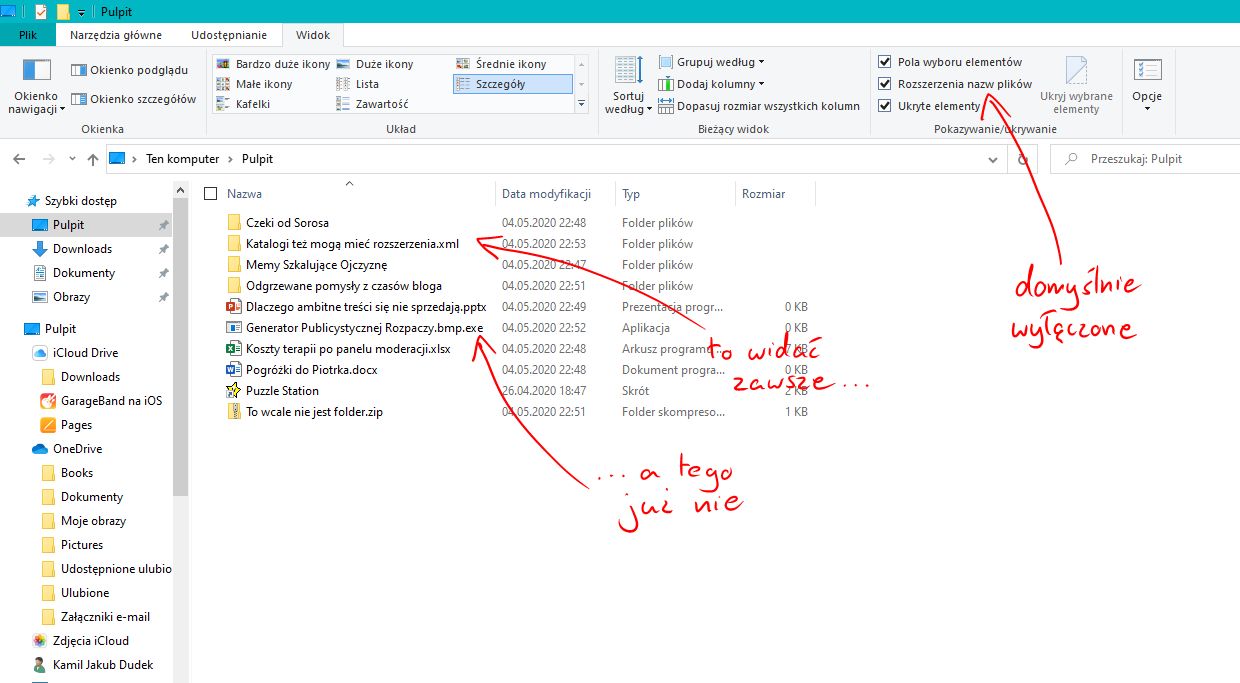Image resolution: width=1240 pixels, height=683 pixels.
Task: Select Duże ikony layout
Action: 375,64
